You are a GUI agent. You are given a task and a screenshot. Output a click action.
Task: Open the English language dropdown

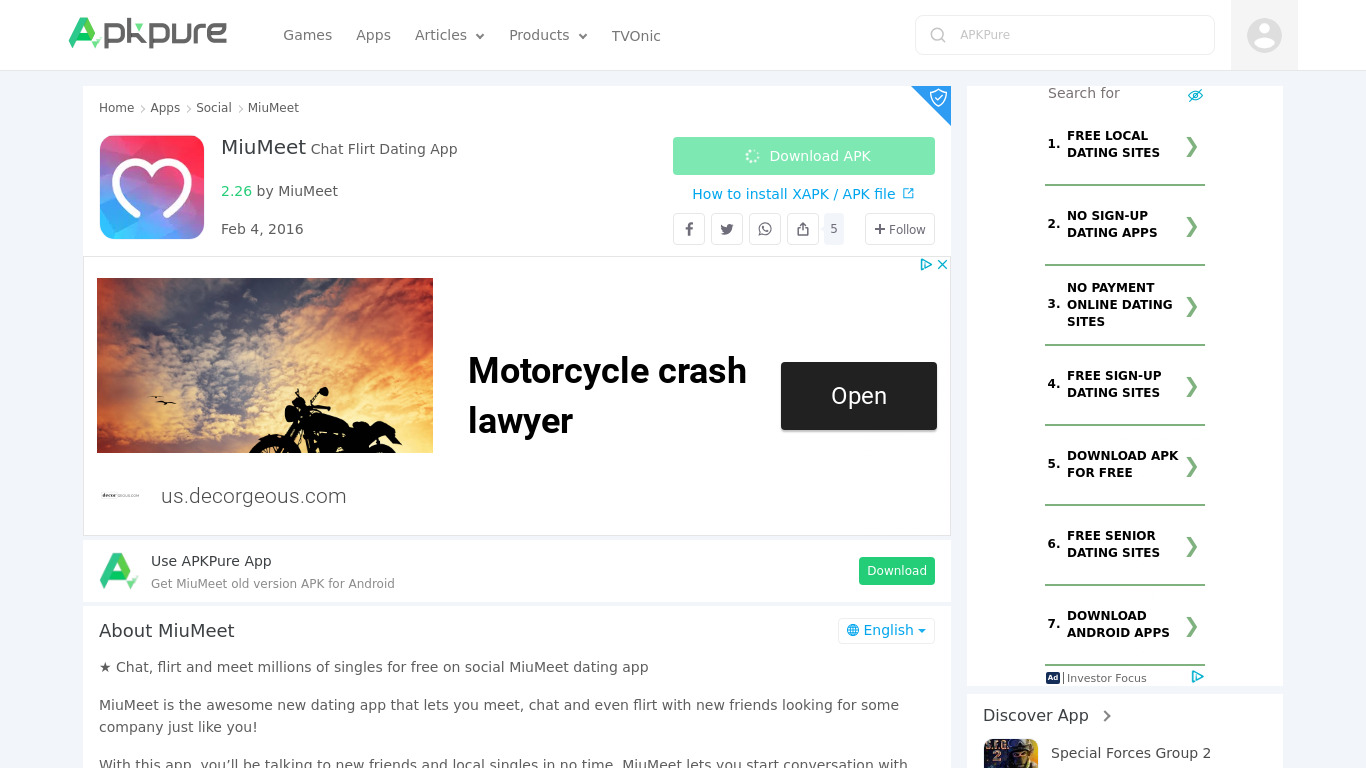tap(886, 630)
